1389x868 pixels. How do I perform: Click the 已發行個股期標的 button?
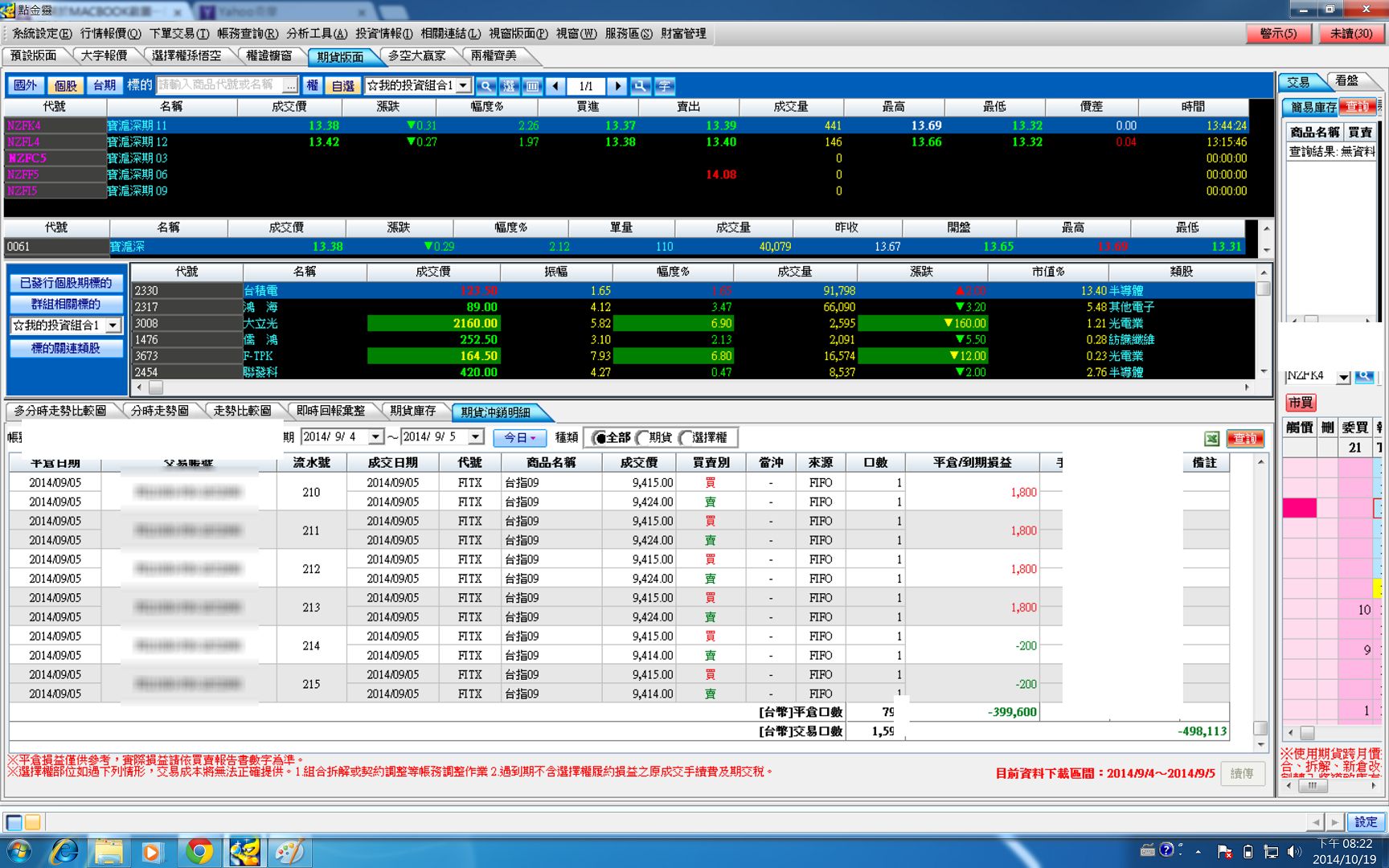pyautogui.click(x=66, y=283)
